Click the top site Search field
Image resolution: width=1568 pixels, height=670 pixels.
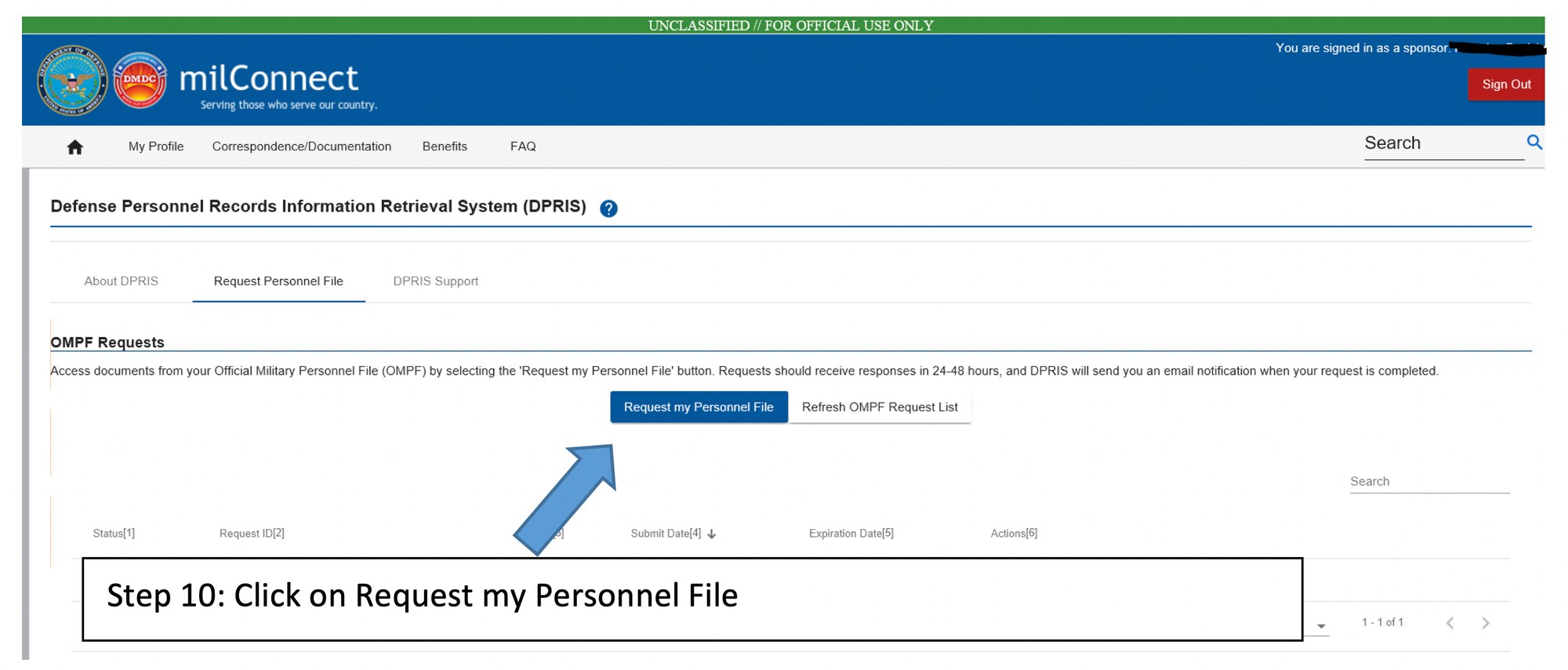pyautogui.click(x=1443, y=143)
